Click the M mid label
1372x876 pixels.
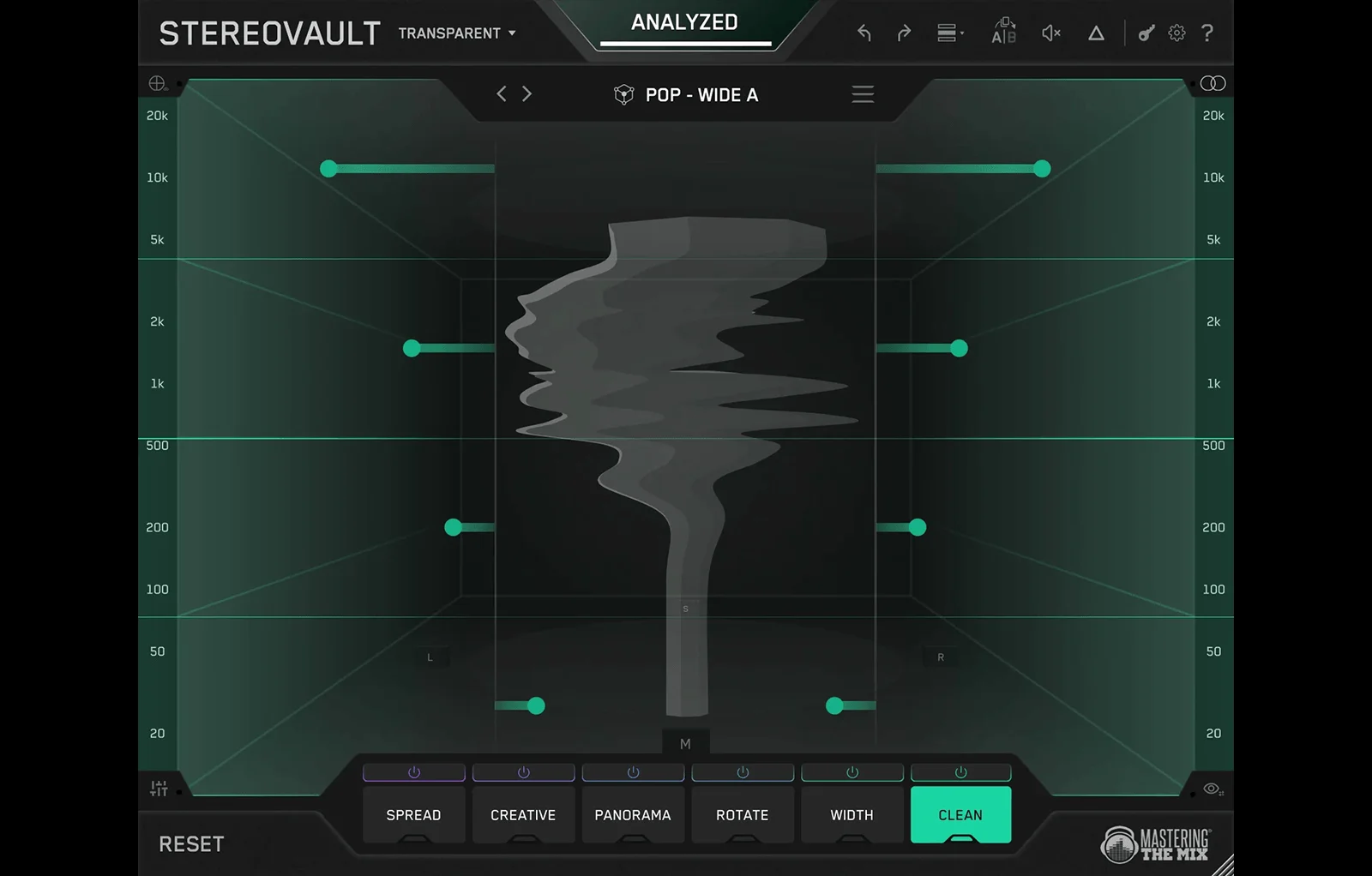tap(685, 744)
